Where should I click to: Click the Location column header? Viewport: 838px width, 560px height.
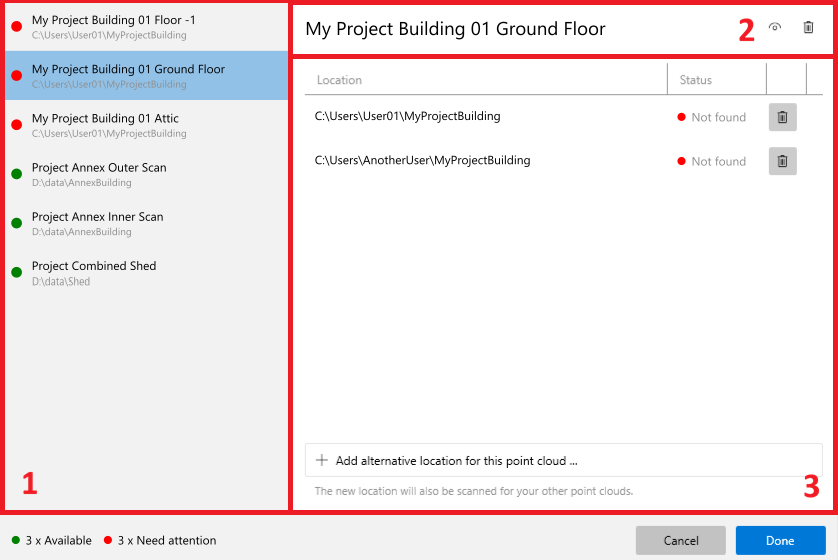(x=340, y=80)
